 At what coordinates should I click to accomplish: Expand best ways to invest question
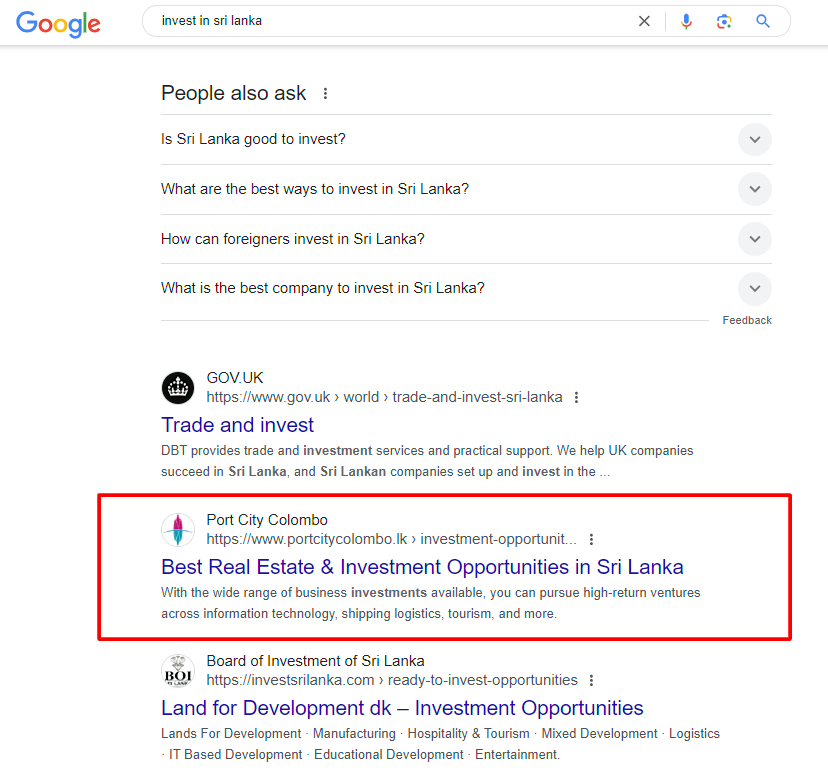pyautogui.click(x=754, y=189)
